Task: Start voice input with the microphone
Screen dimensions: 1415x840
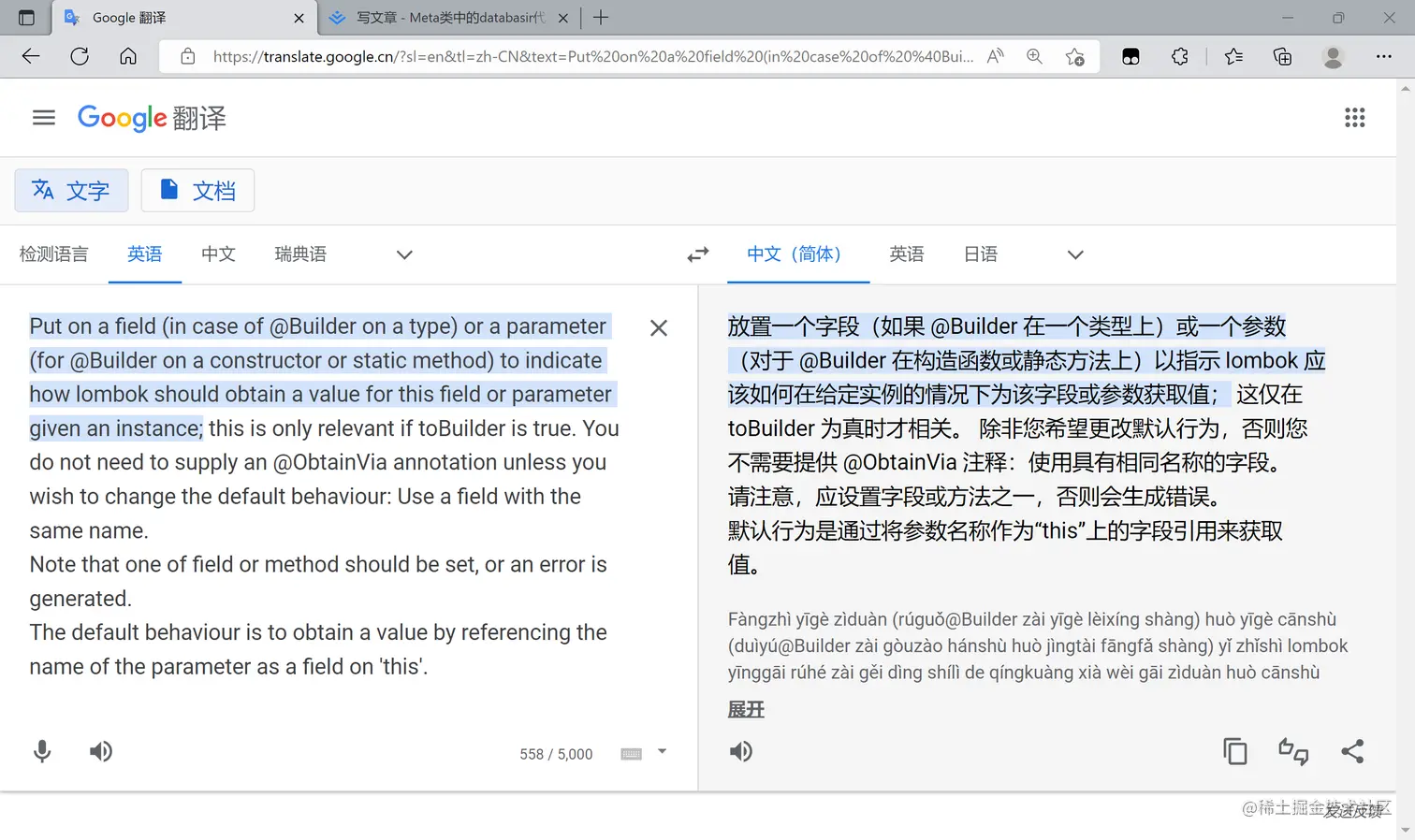Action: [x=42, y=751]
